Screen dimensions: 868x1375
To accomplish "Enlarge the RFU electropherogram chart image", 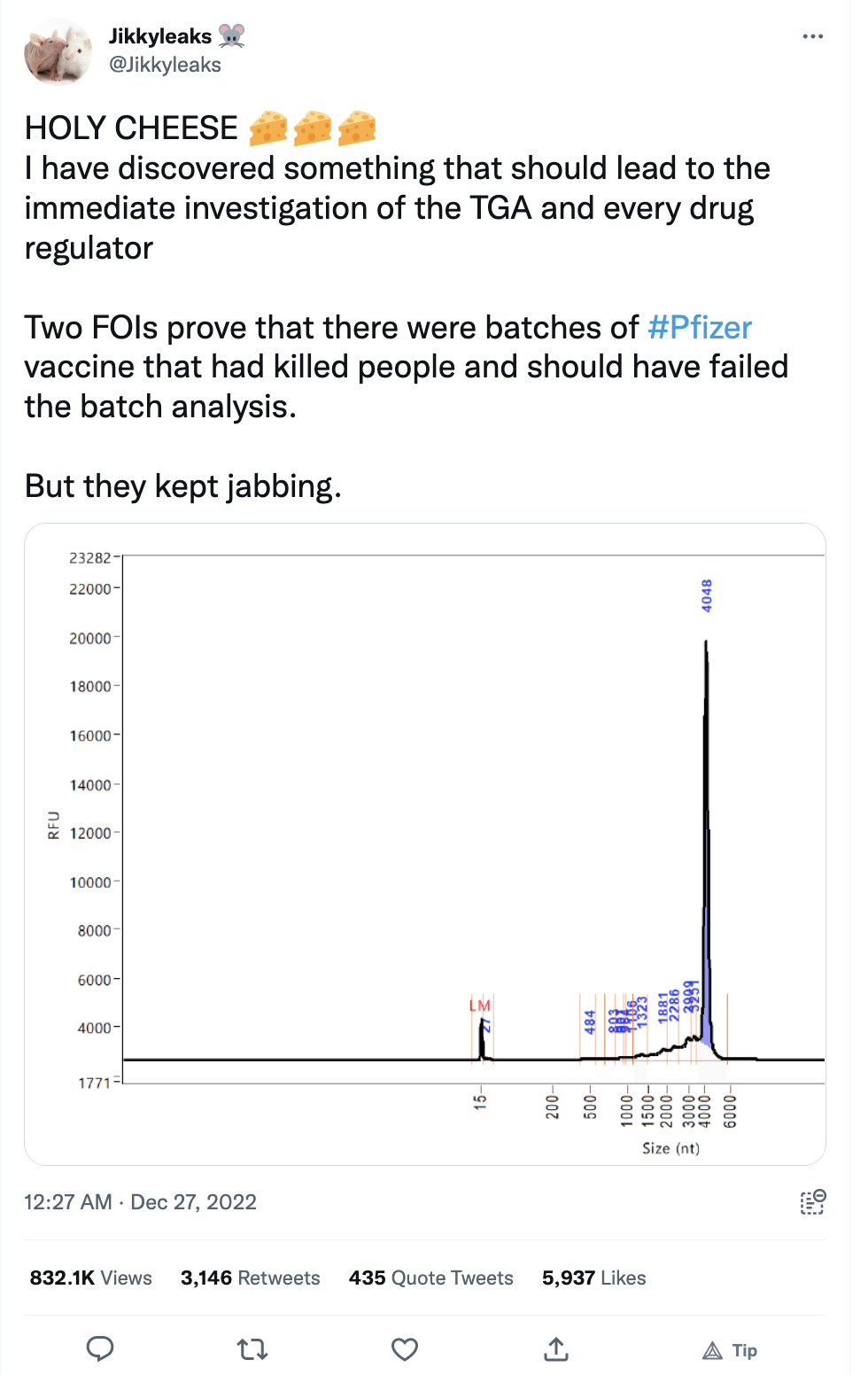I will coord(425,844).
